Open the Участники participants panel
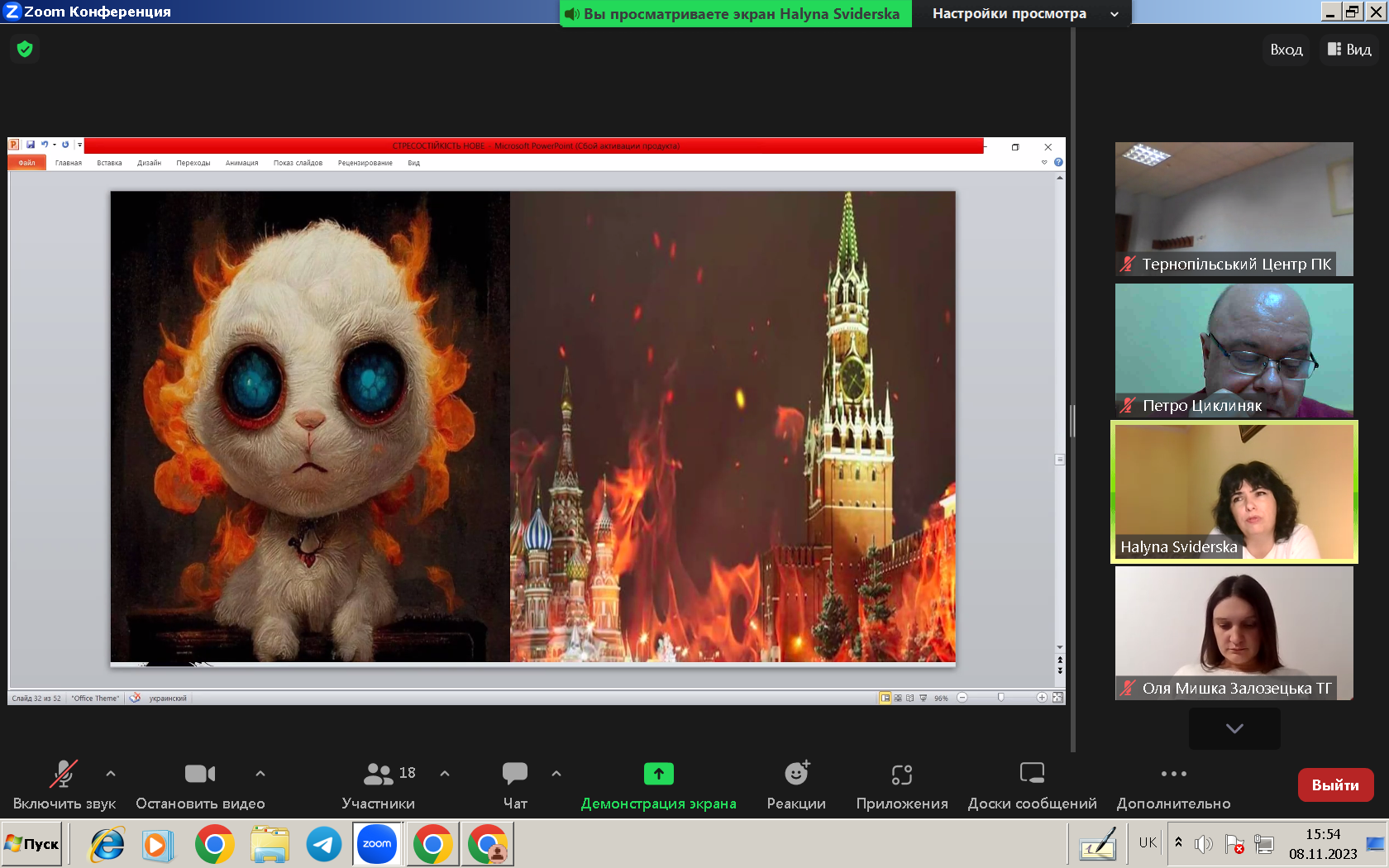Image resolution: width=1389 pixels, height=868 pixels. (x=379, y=785)
